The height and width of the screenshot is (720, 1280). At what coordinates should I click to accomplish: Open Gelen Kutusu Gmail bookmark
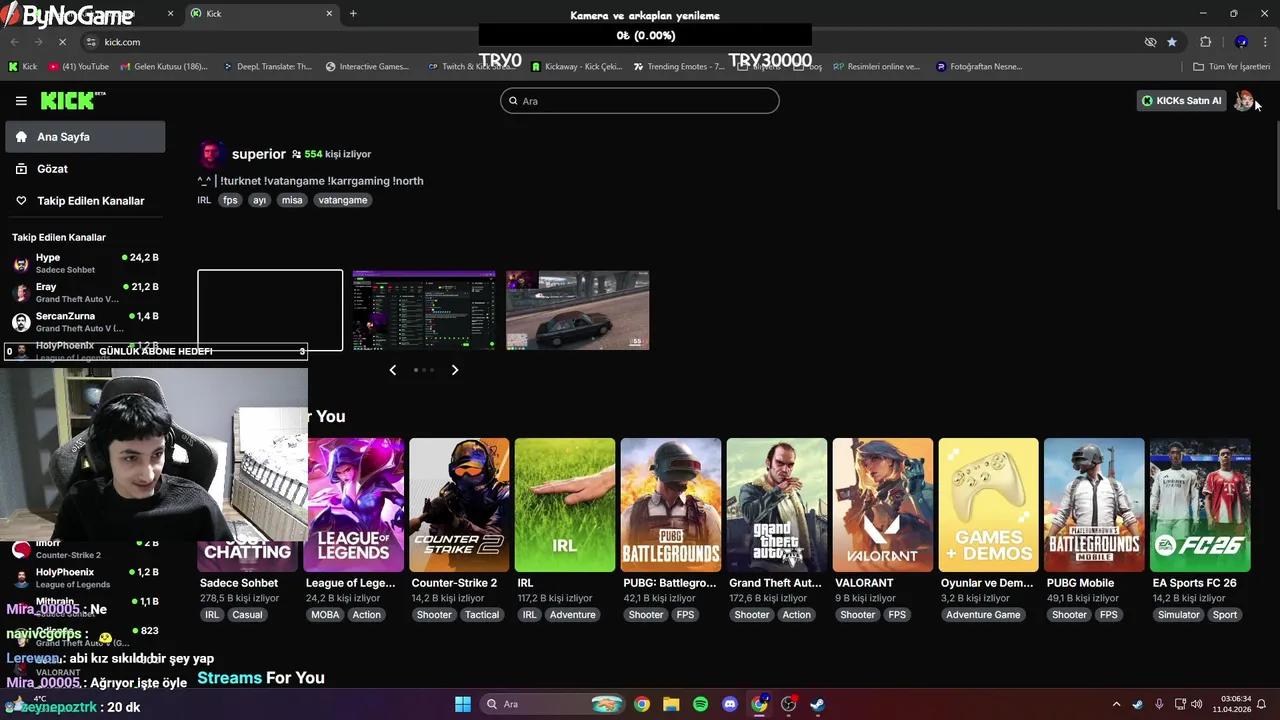tap(164, 67)
